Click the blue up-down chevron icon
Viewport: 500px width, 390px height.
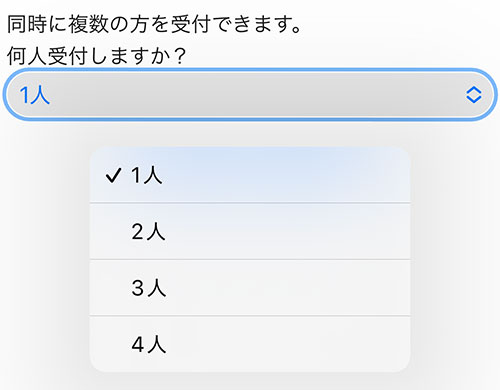coord(474,95)
